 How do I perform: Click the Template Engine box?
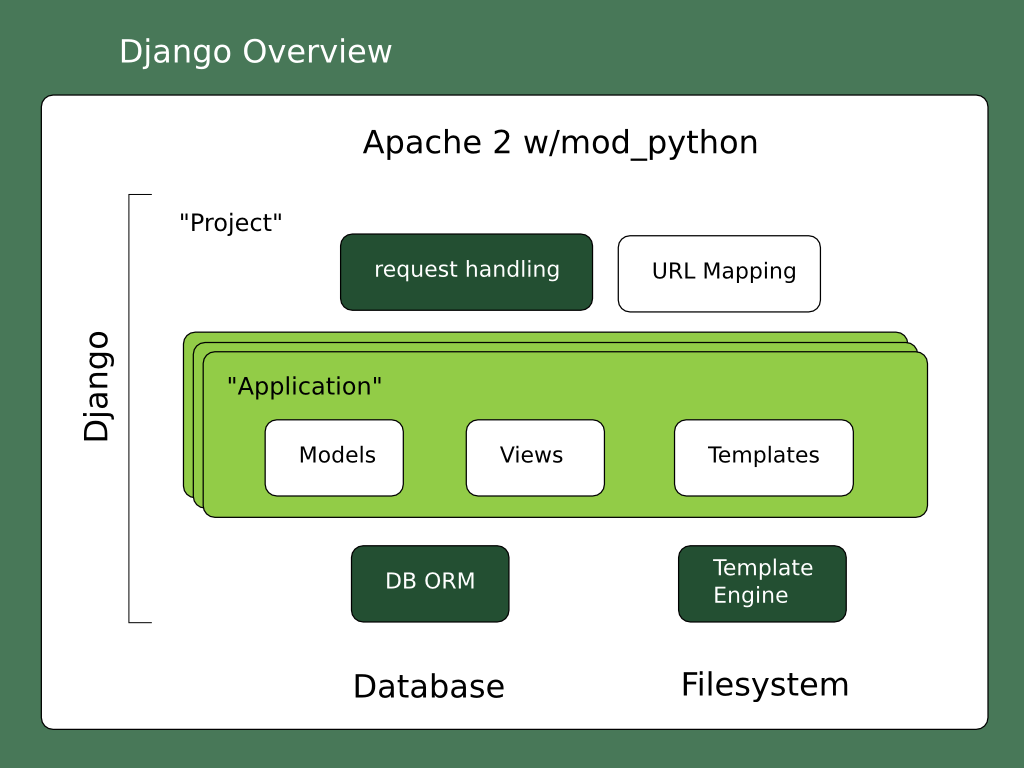pyautogui.click(x=763, y=584)
